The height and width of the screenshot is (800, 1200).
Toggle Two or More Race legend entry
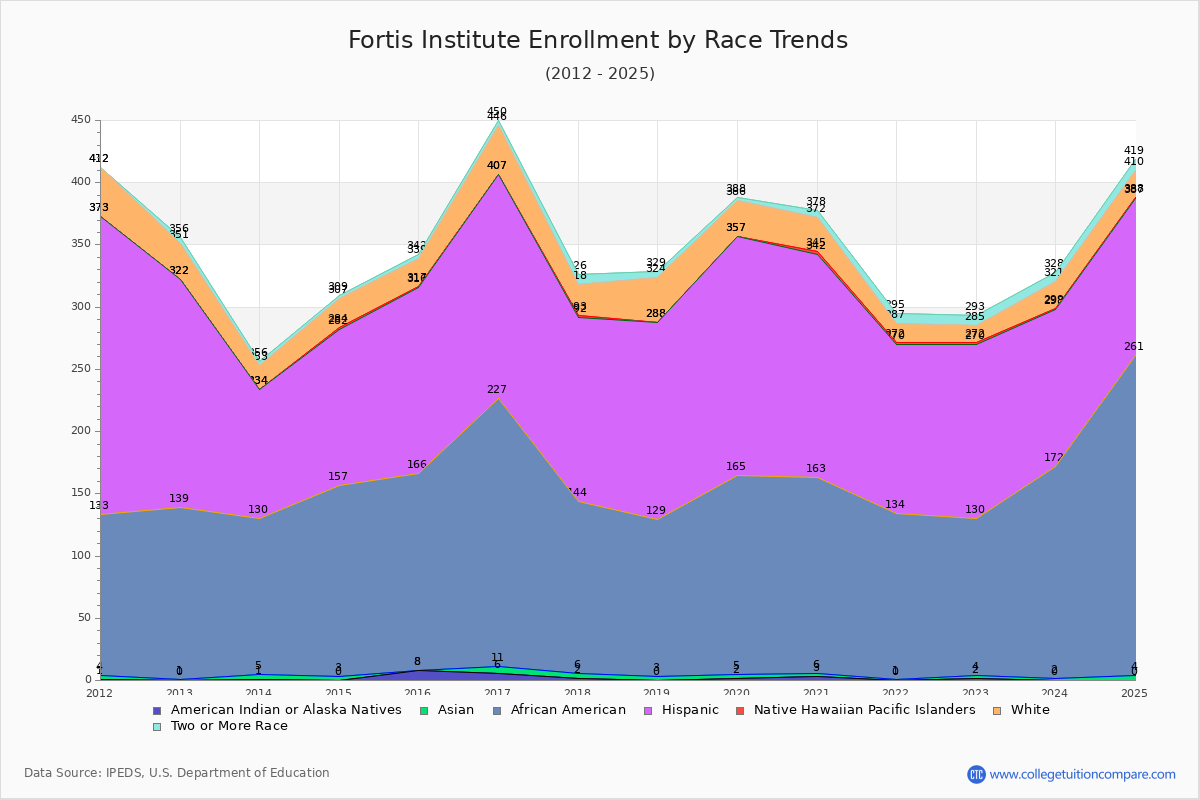pos(220,726)
